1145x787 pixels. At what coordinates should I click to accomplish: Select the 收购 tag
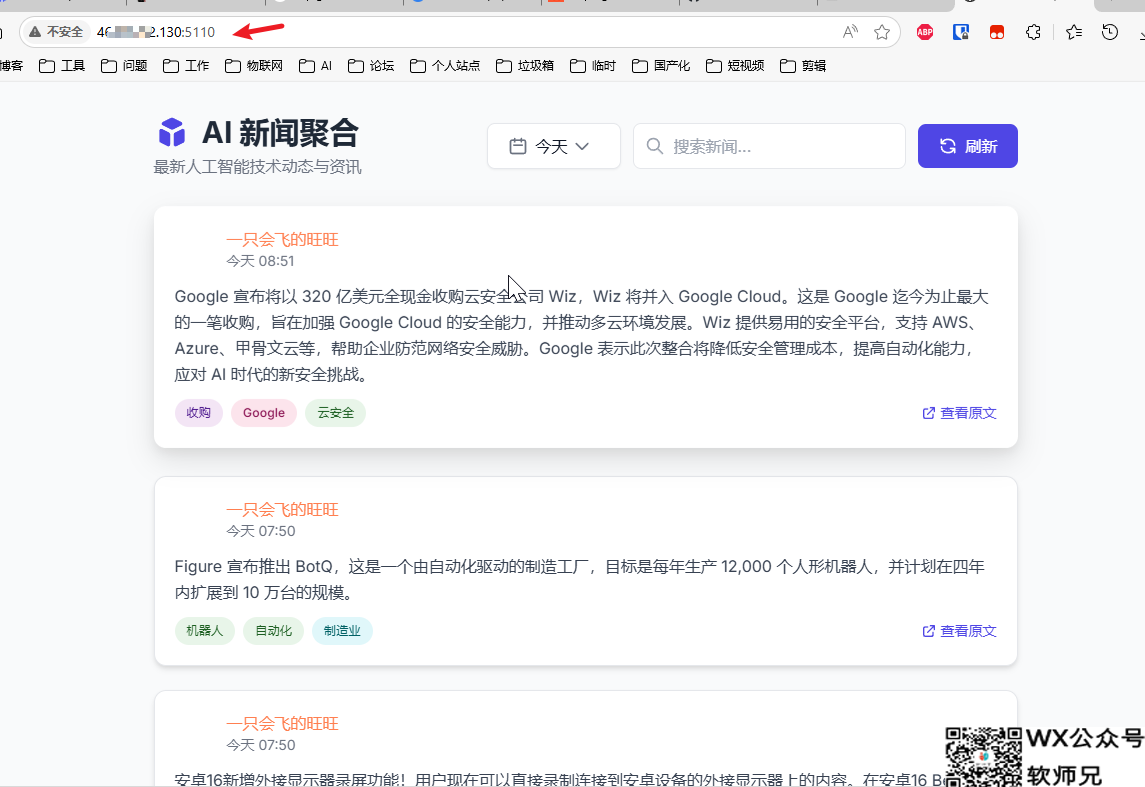[199, 412]
